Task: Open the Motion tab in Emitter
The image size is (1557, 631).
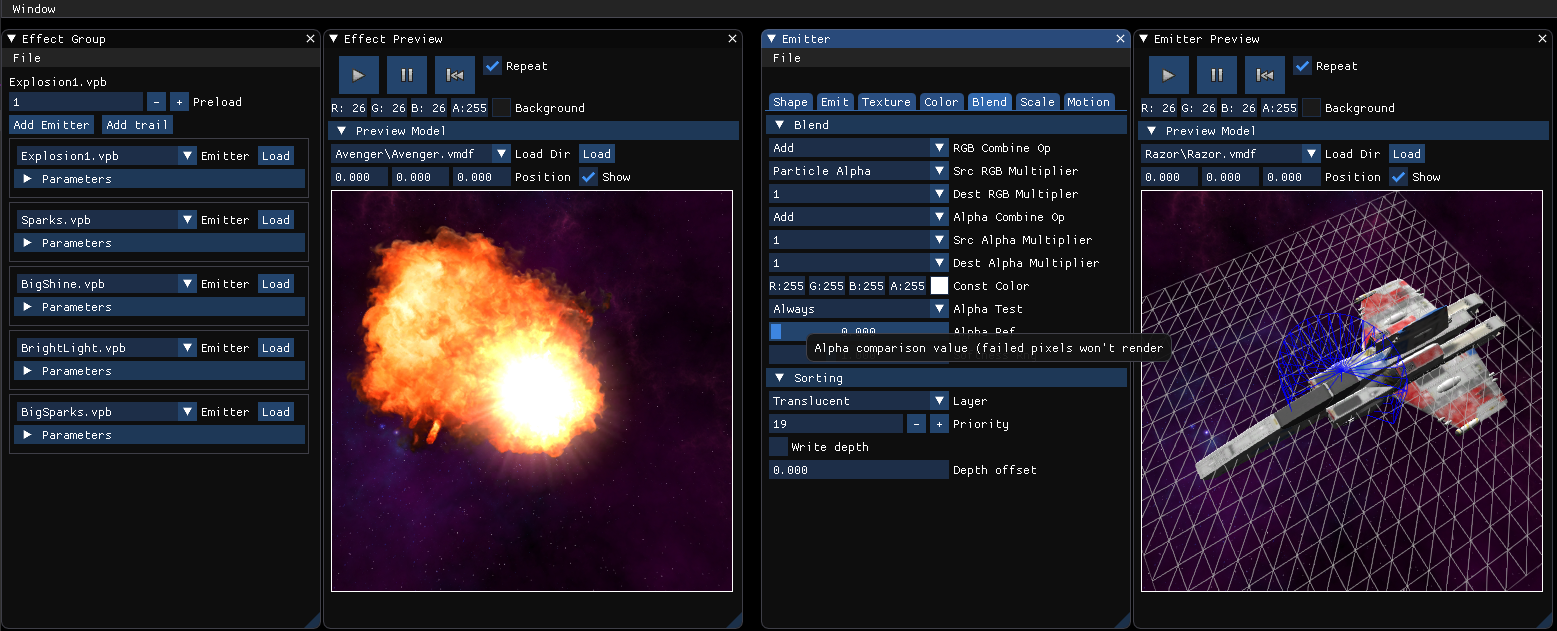Action: coord(1088,102)
